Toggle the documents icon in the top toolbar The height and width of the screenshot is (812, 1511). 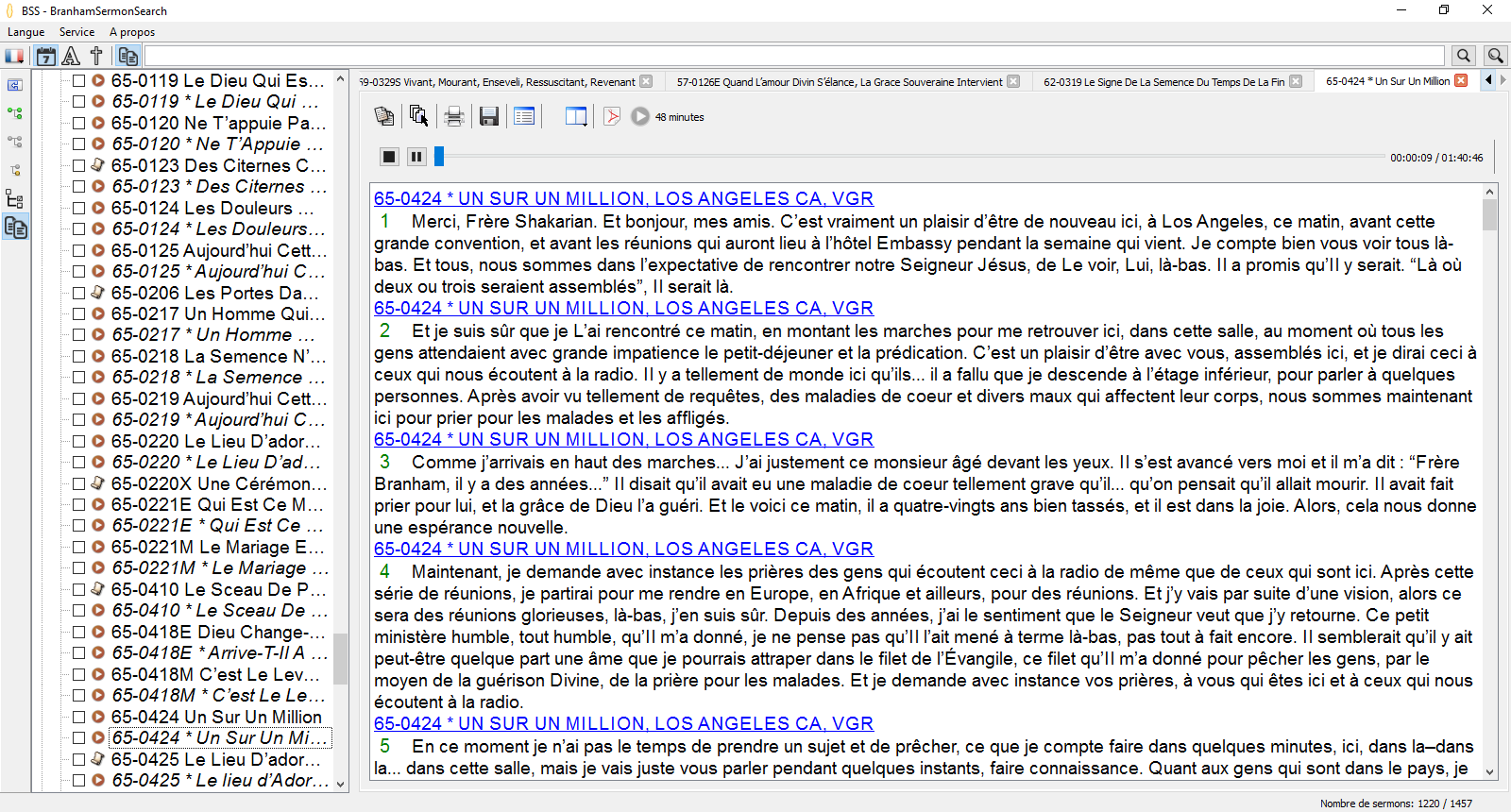[128, 57]
